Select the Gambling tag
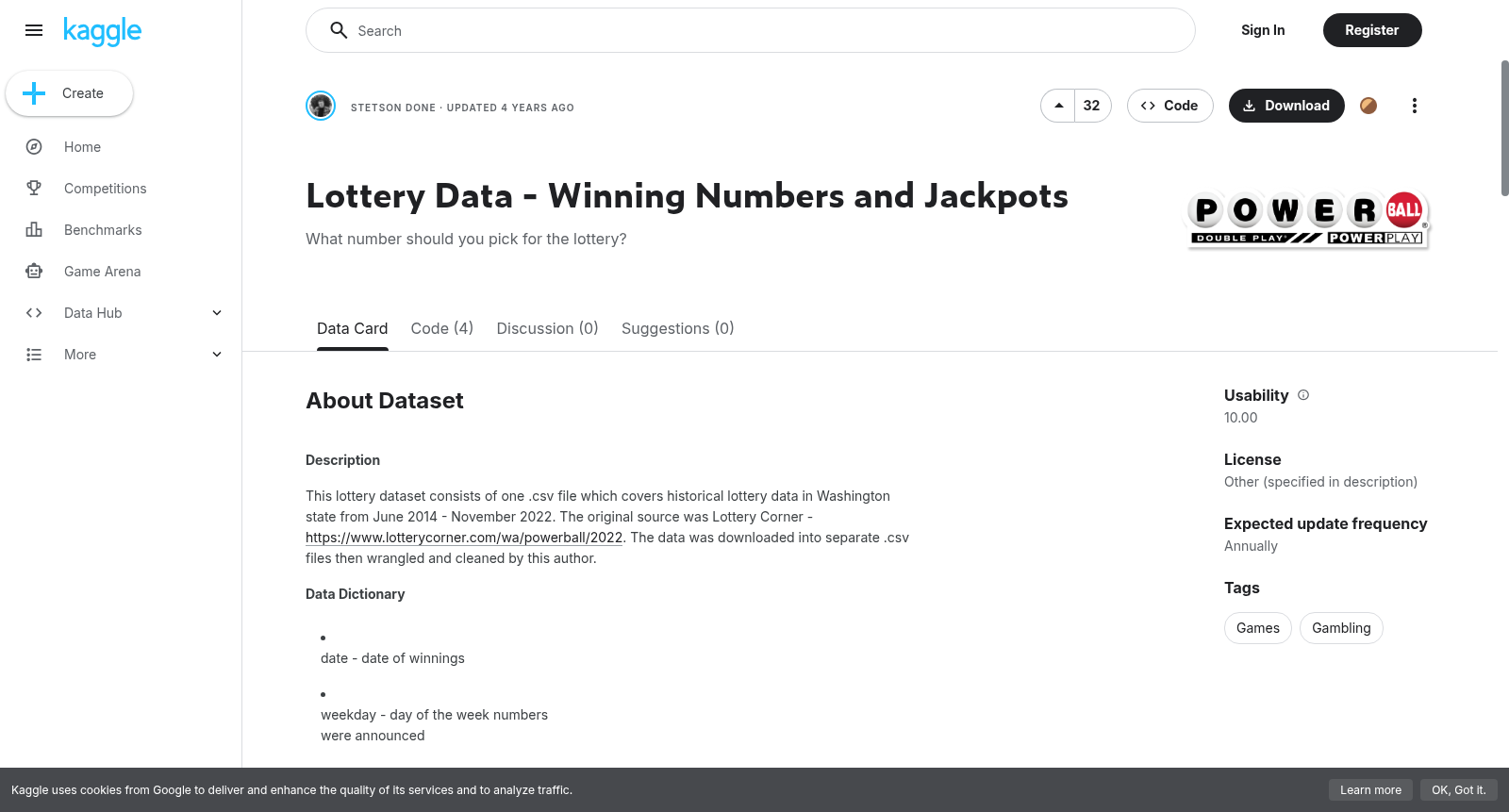This screenshot has height=812, width=1509. (x=1341, y=628)
